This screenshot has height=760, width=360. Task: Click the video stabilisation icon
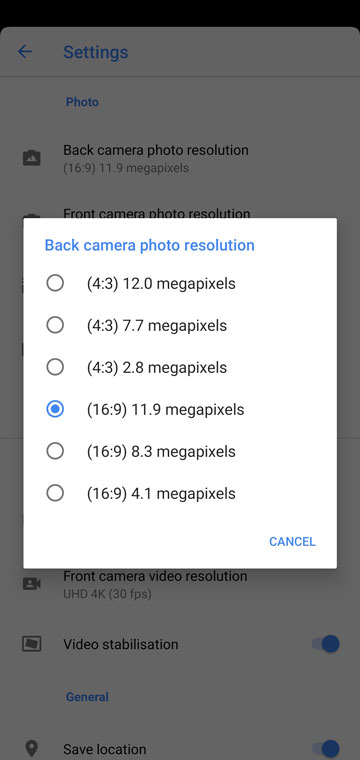[x=31, y=644]
